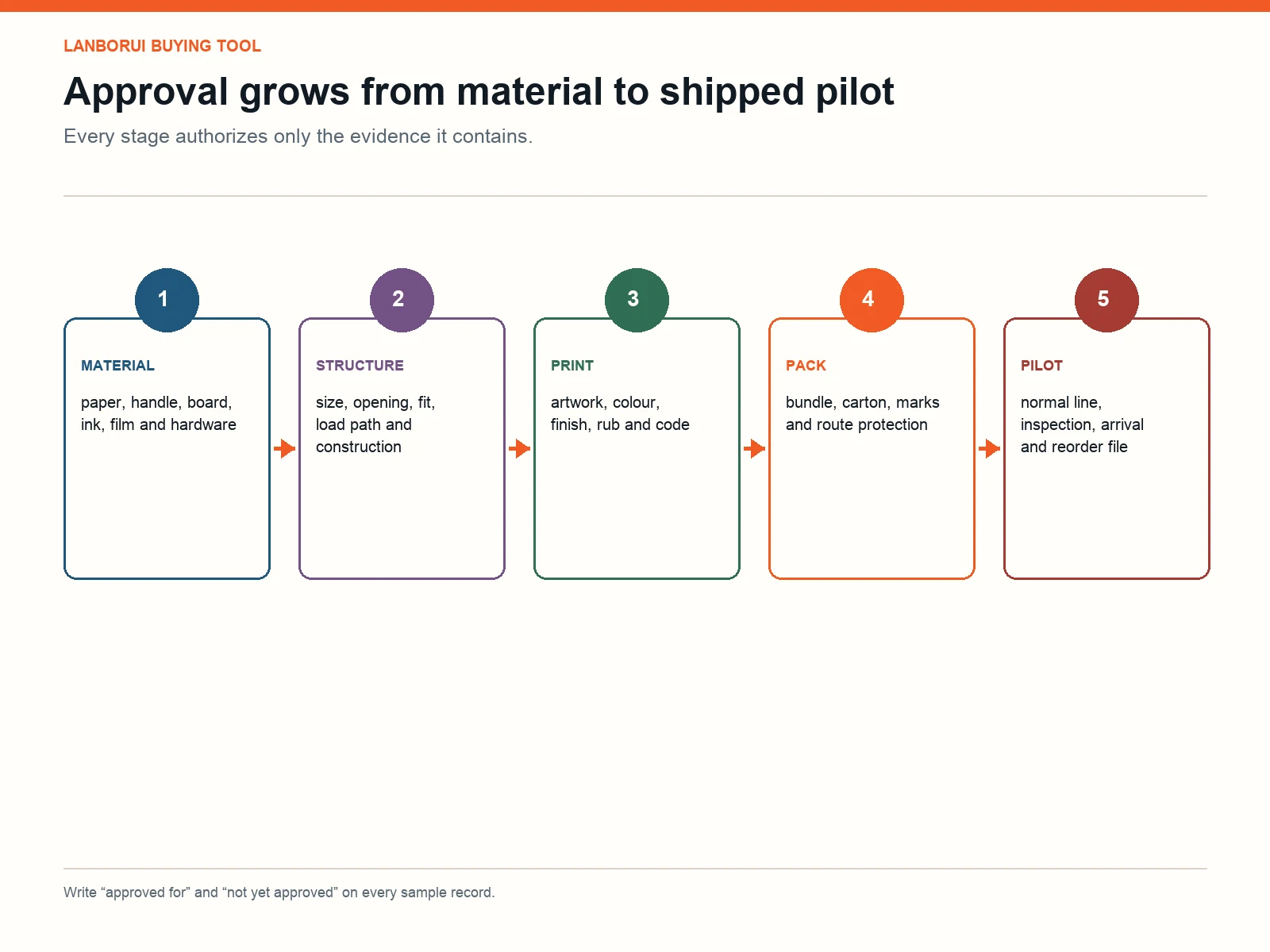Click the 'normal line, inspection, arrival' description text
The height and width of the screenshot is (952, 1270).
1082,424
